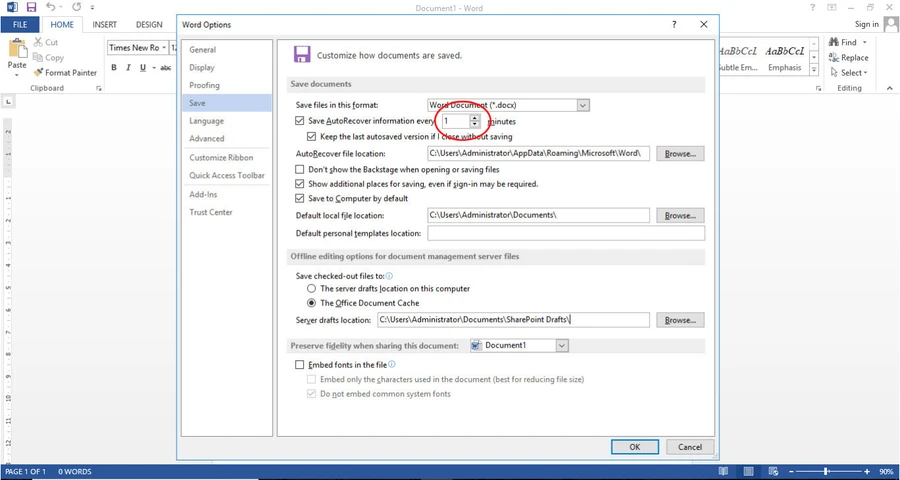Image resolution: width=900 pixels, height=480 pixels.
Task: Browse for AutoRecover file location
Action: 680,154
